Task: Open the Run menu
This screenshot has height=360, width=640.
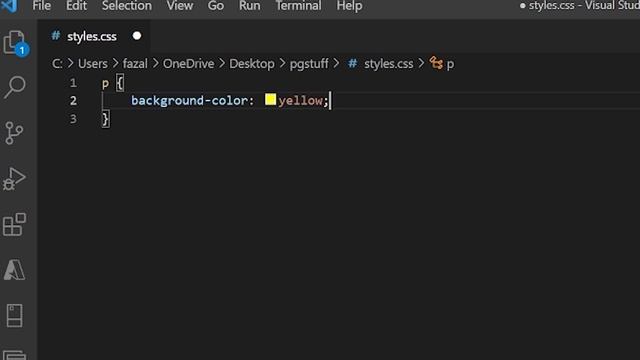Action: 249,6
